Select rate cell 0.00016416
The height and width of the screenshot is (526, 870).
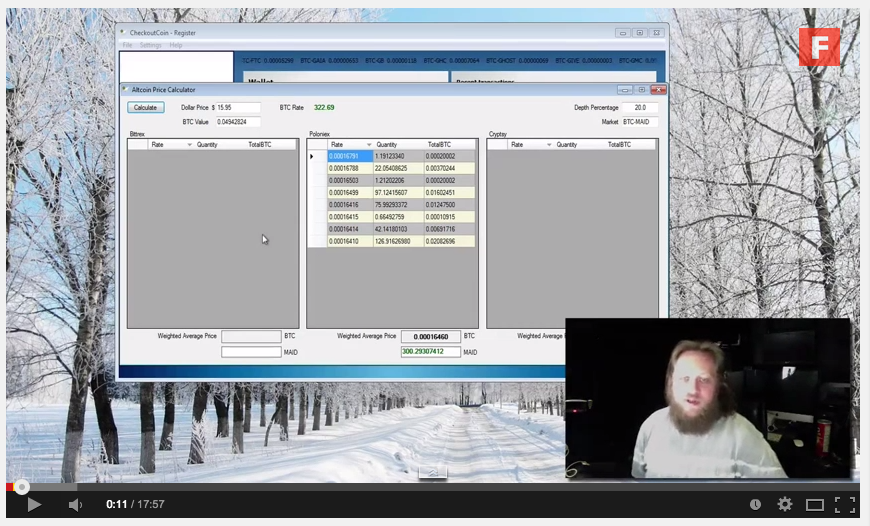click(x=350, y=205)
